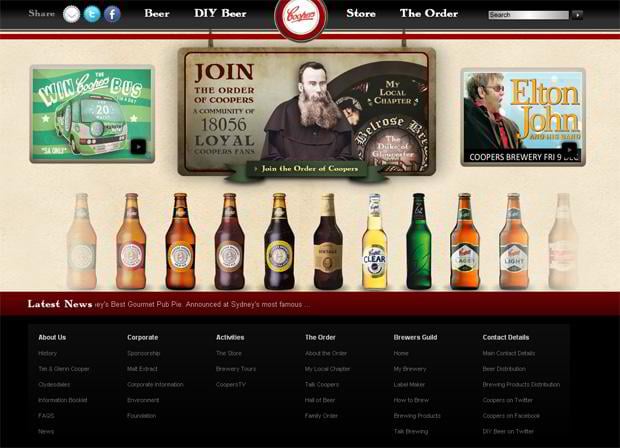
Task: Go to the Store menu item
Action: (x=361, y=14)
